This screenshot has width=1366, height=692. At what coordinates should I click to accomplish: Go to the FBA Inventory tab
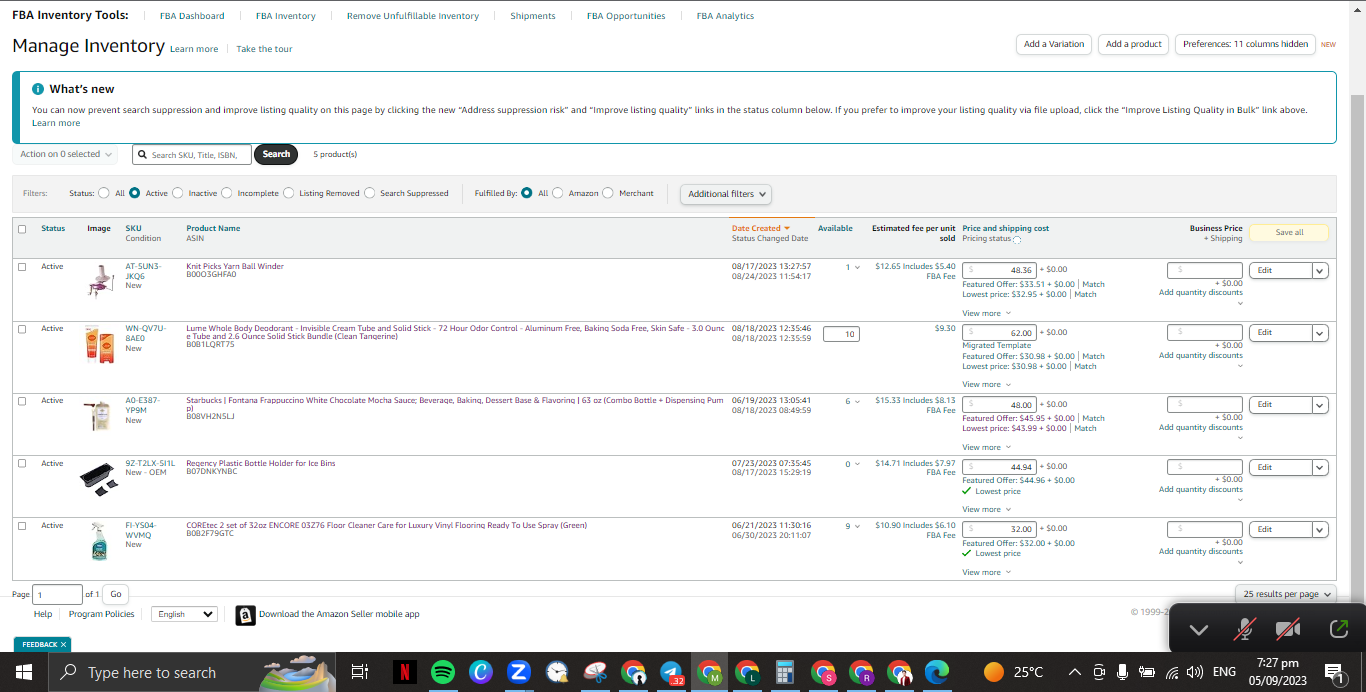[x=285, y=16]
